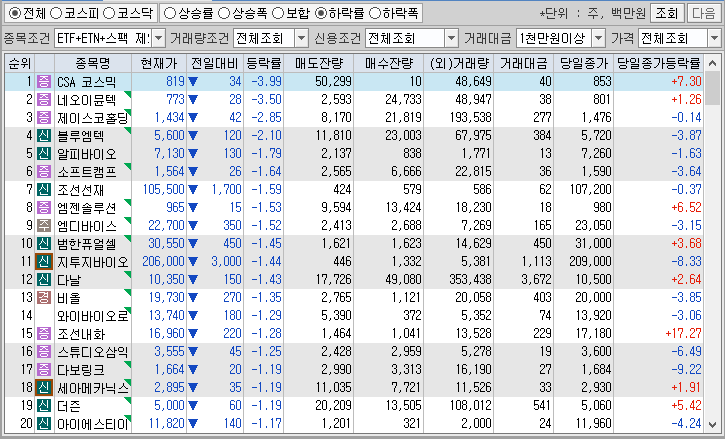Open the 종목조건 dropdown
The image size is (725, 439).
pyautogui.click(x=158, y=38)
